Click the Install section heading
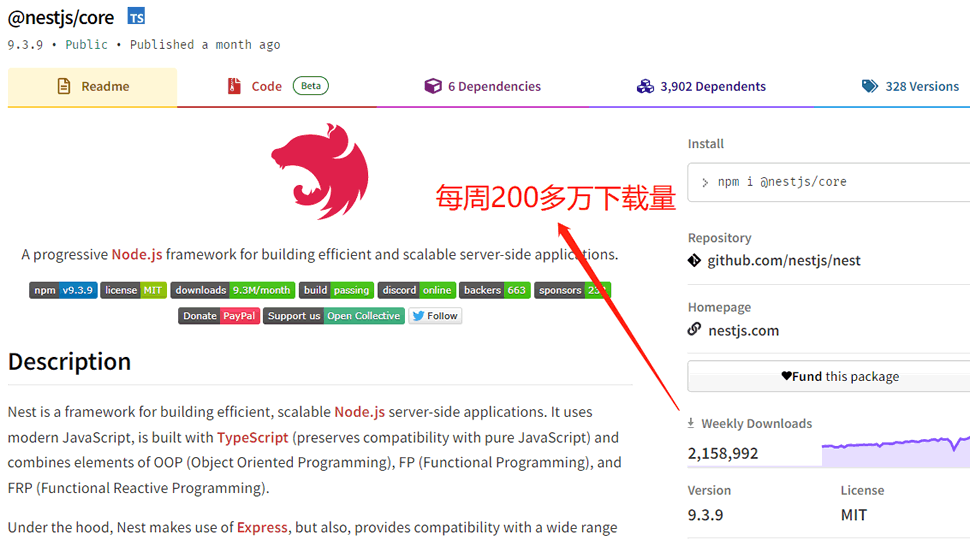 click(x=705, y=143)
